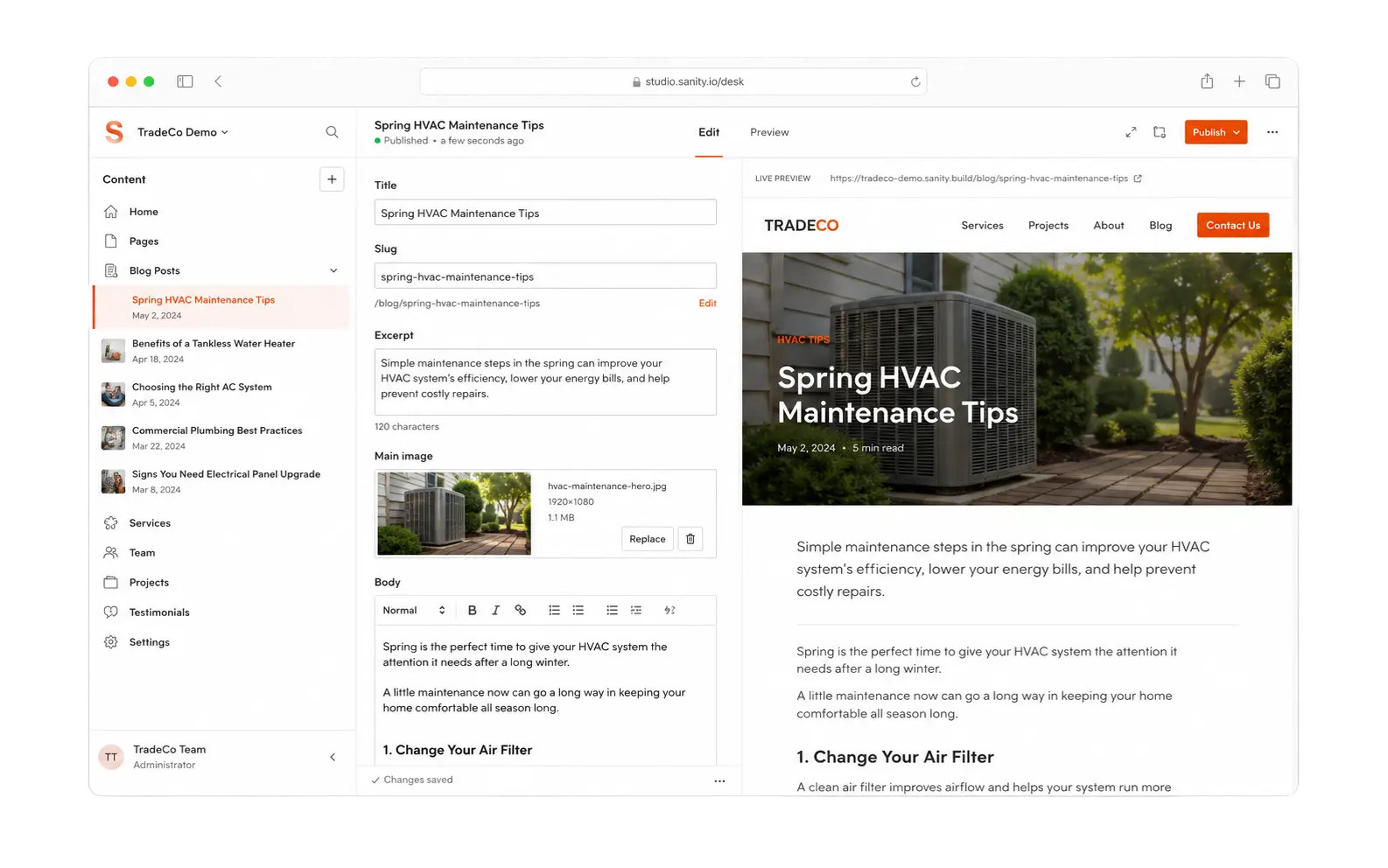This screenshot has width=1388, height=868.
Task: Open Services in preview site nav
Action: click(x=982, y=226)
